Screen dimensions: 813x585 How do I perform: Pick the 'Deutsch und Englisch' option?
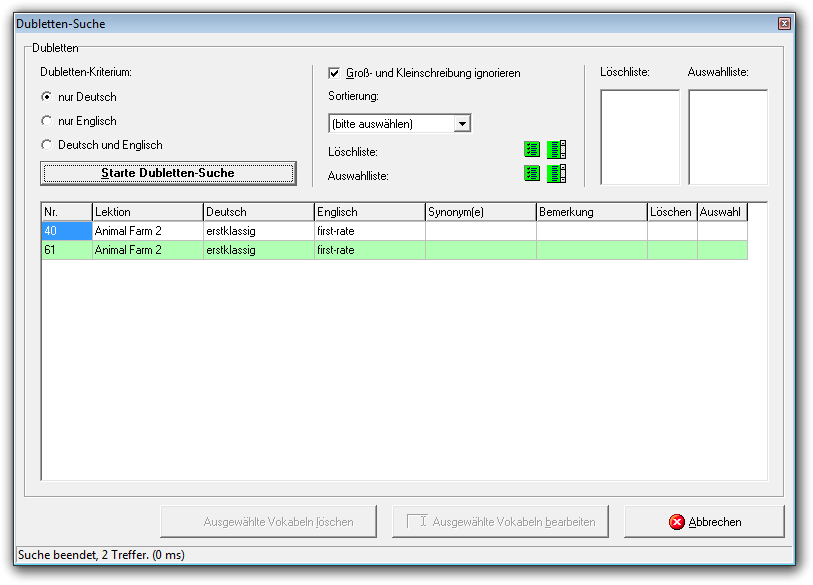point(46,145)
